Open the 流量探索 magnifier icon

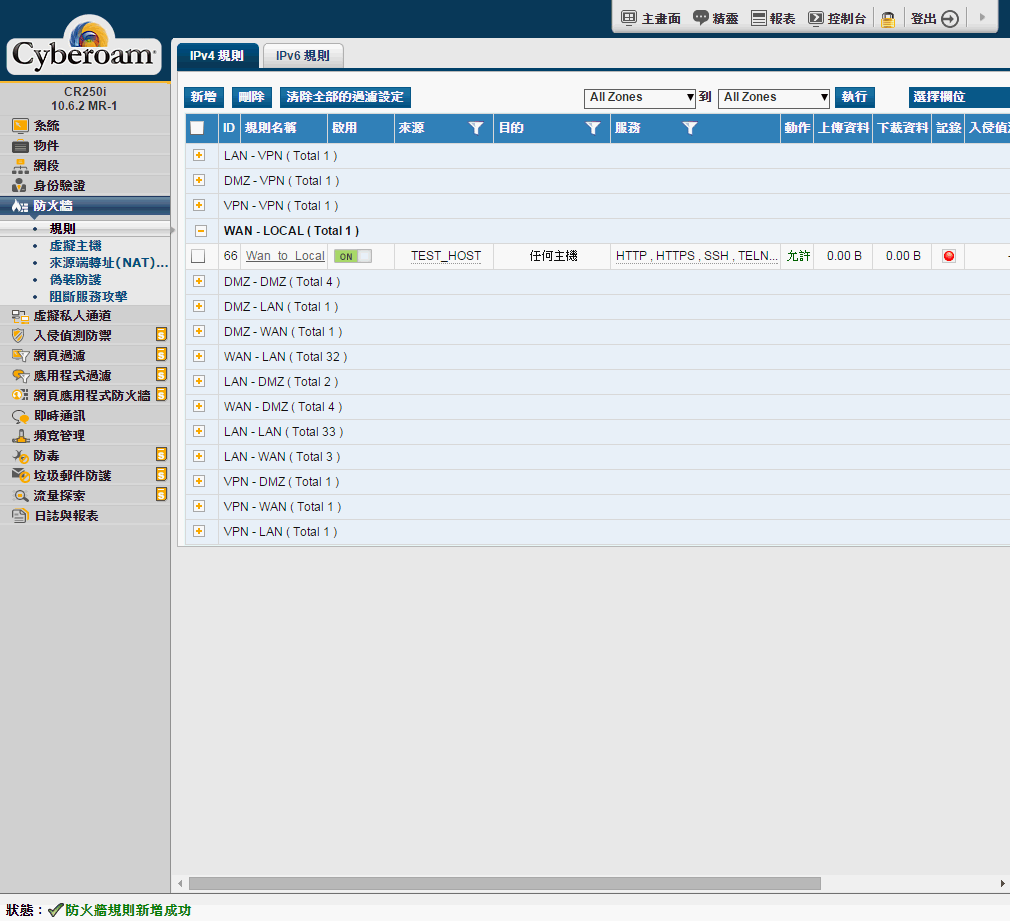click(20, 496)
